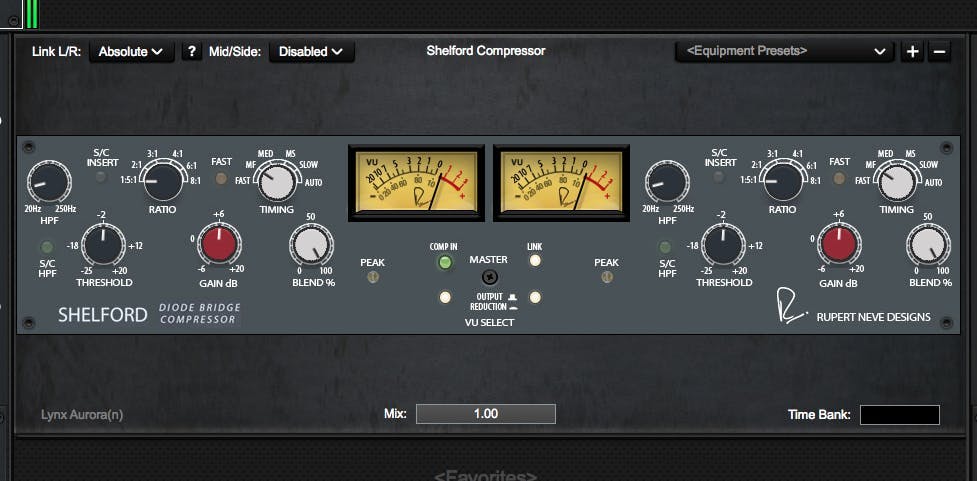This screenshot has width=977, height=481.
Task: Click the left THRESHOLD knob
Action: 104,245
